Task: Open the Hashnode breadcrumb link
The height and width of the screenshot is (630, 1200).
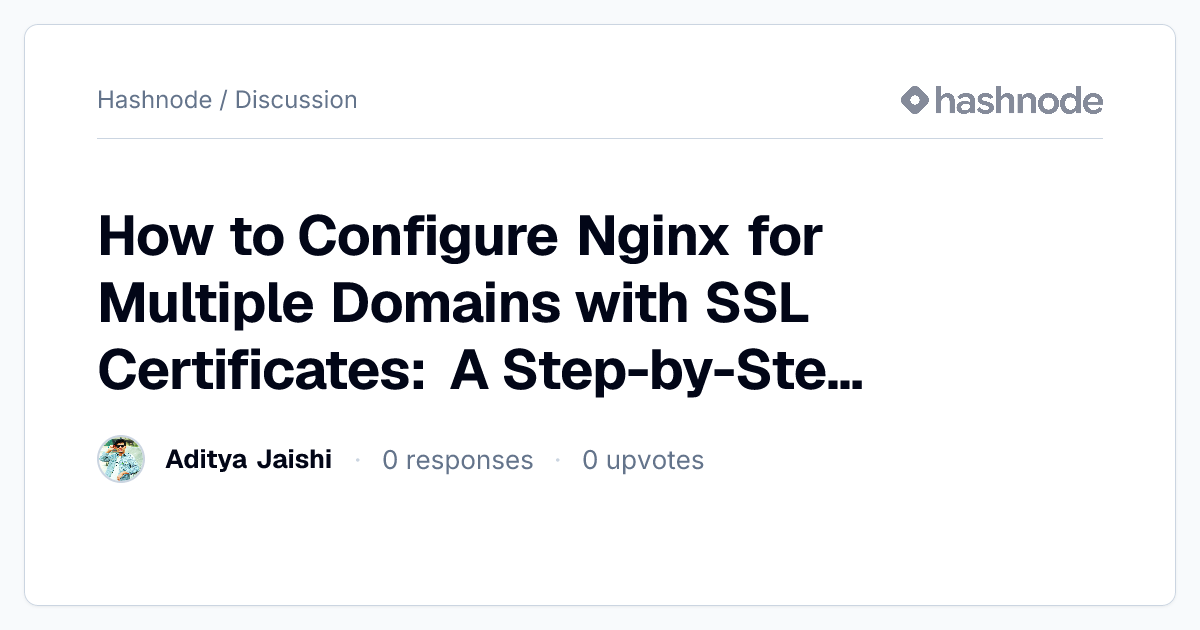Action: click(154, 100)
